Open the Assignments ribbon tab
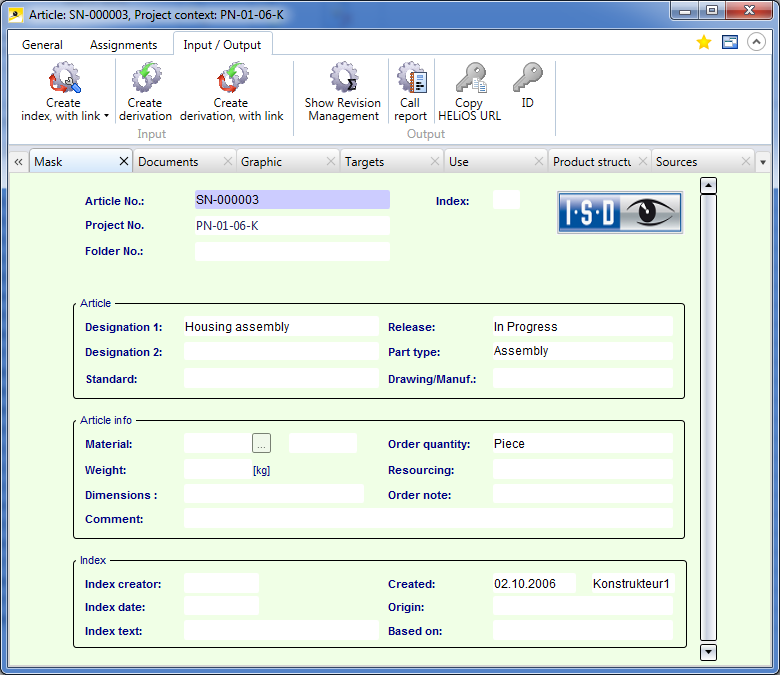 click(x=123, y=45)
